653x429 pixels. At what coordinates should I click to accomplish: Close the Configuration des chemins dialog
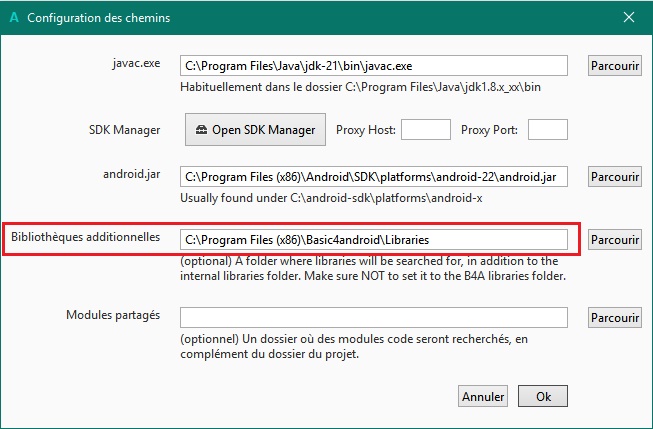pos(629,17)
